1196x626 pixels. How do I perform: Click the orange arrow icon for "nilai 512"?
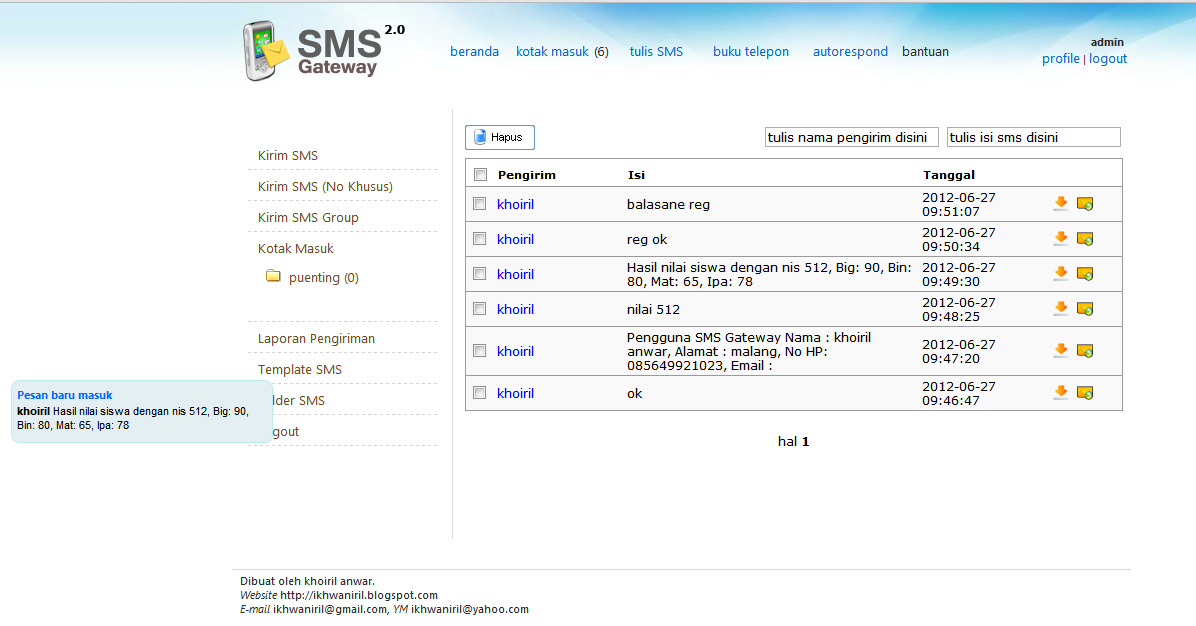click(1060, 309)
